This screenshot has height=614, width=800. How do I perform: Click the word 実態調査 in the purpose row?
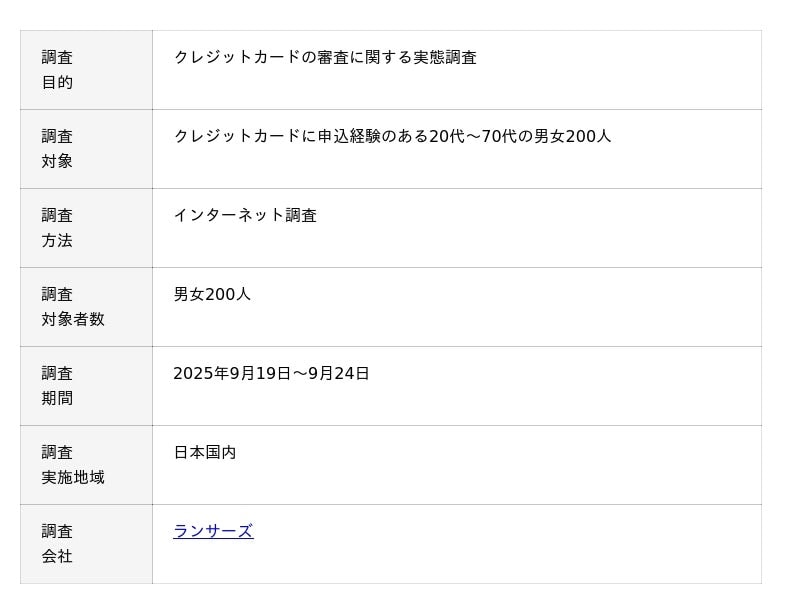click(445, 58)
